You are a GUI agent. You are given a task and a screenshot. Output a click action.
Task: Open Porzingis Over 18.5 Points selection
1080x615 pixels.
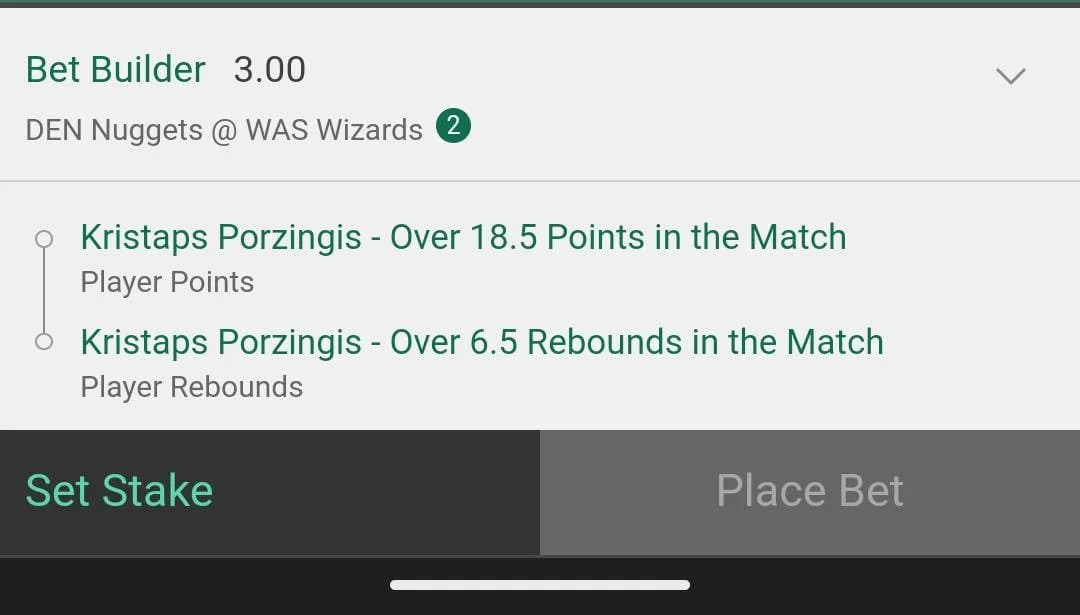(x=463, y=238)
